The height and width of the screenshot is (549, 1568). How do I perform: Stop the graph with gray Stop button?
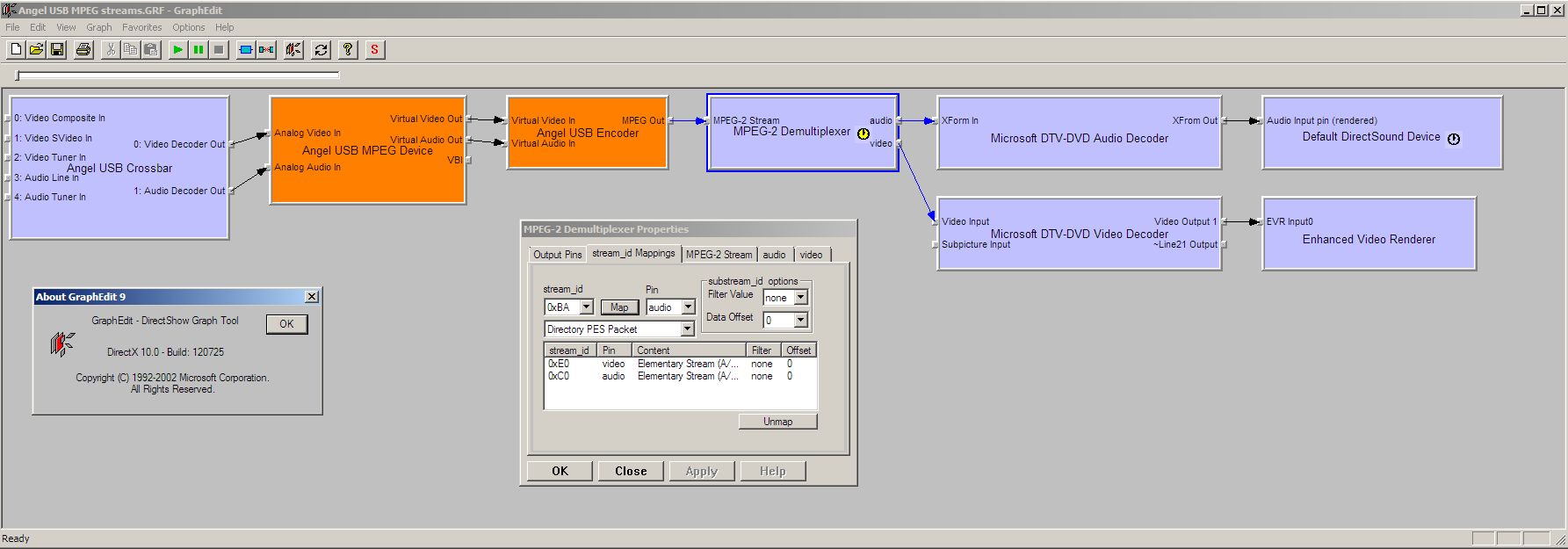coord(220,49)
